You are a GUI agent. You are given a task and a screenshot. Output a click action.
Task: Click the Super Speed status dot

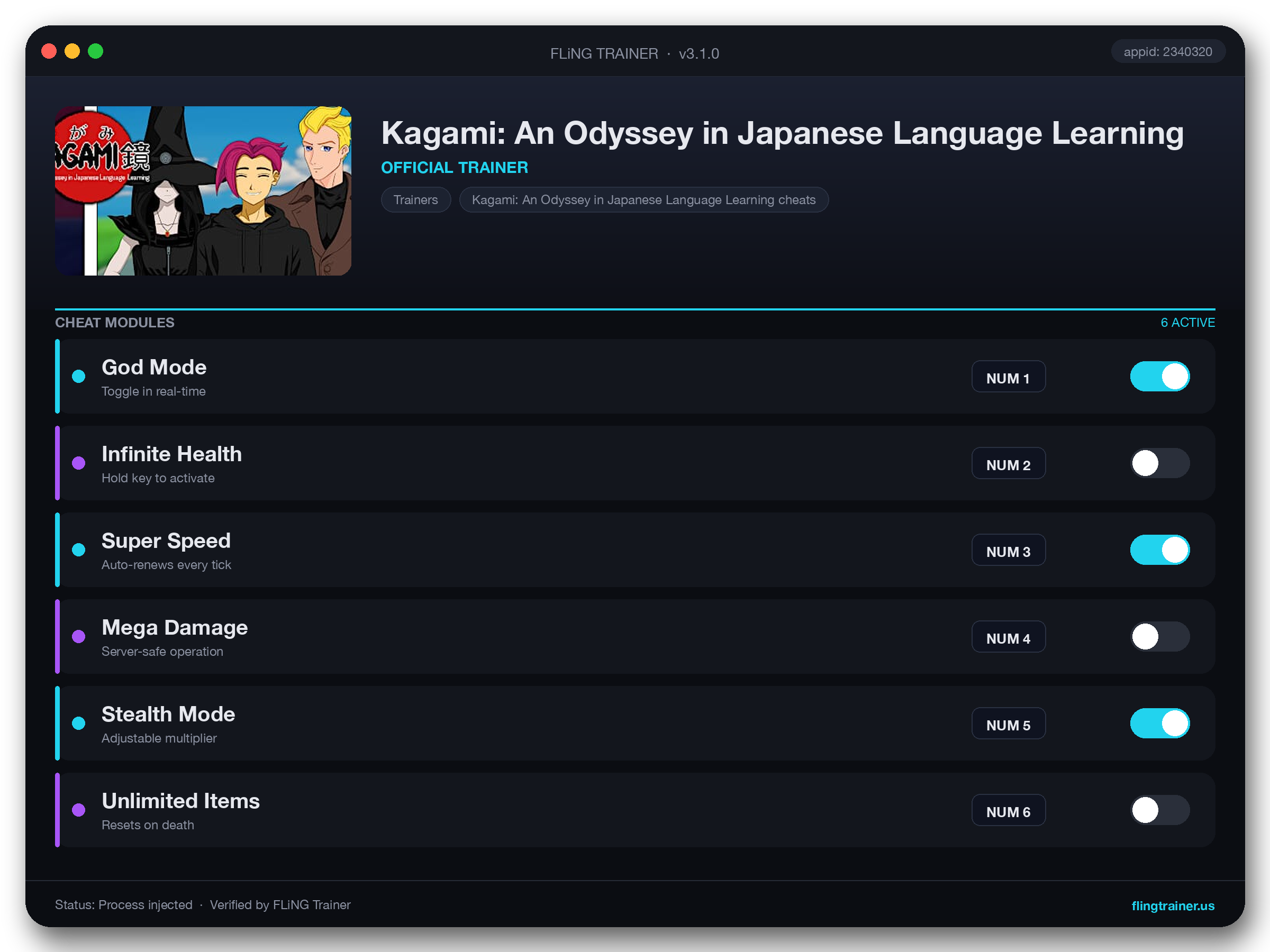coord(79,550)
